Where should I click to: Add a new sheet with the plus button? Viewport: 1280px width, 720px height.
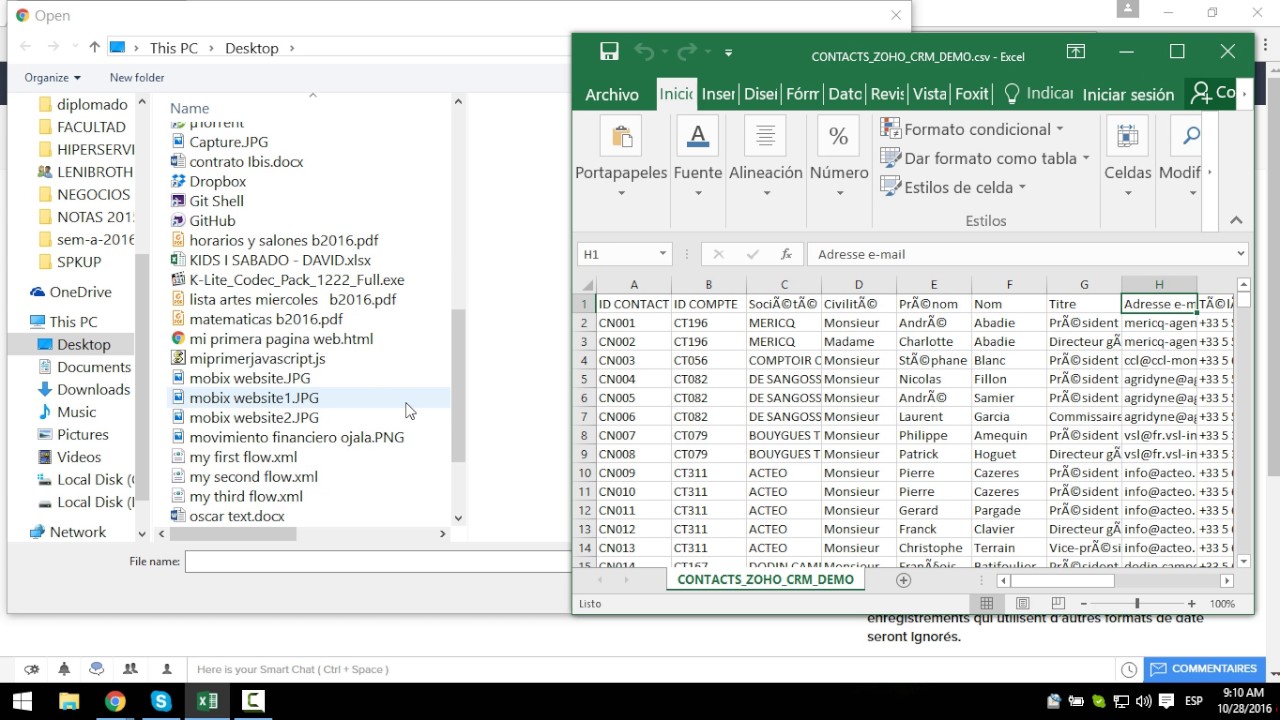pyautogui.click(x=904, y=580)
